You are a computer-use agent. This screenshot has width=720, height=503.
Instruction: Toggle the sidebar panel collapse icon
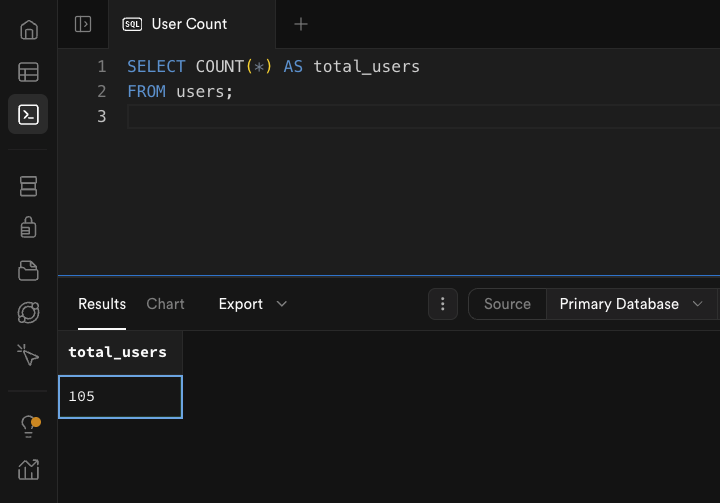83,24
